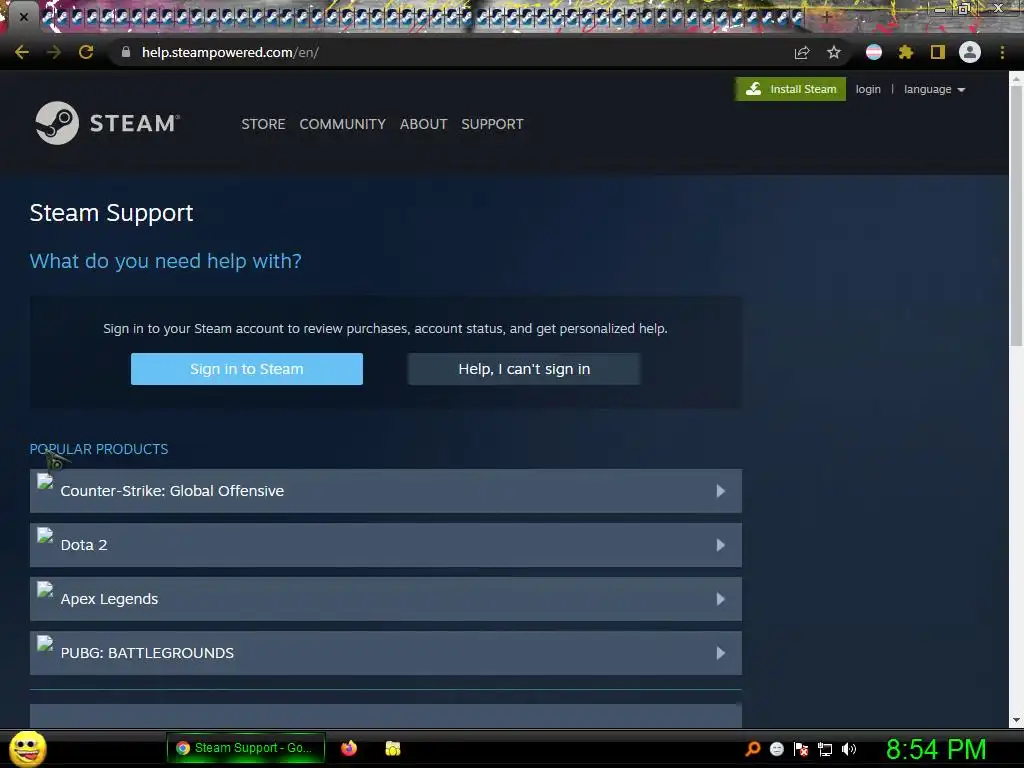The image size is (1024, 768).
Task: Open the file manager taskbar icon
Action: tap(393, 748)
